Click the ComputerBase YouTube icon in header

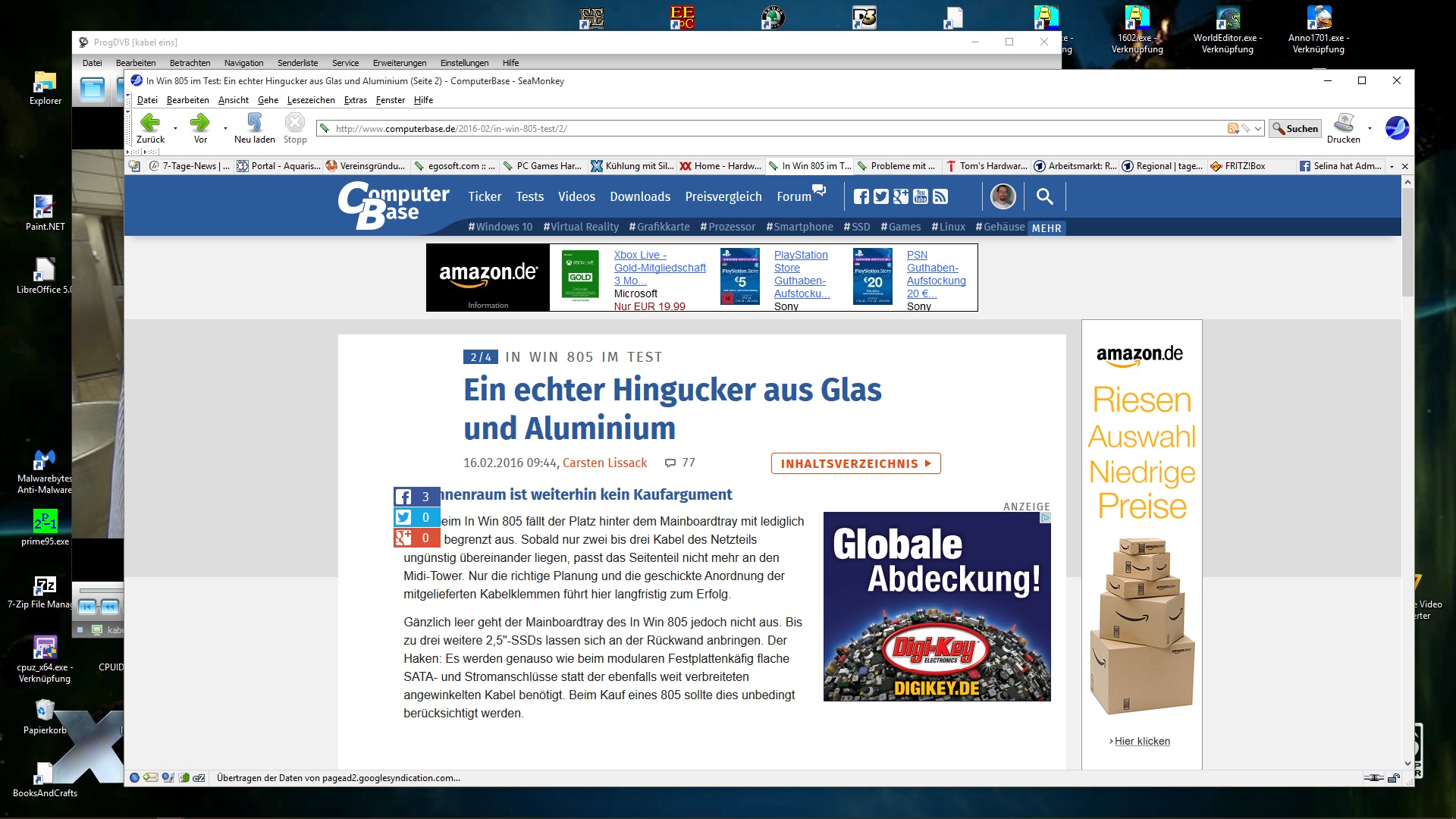pyautogui.click(x=920, y=196)
